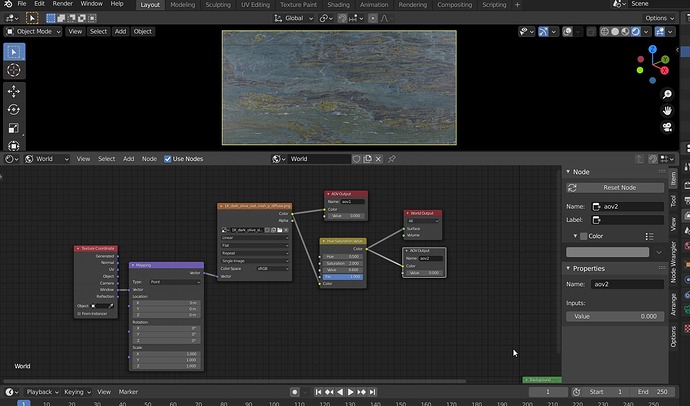Toggle proportional editing button
This screenshot has height=406, width=690.
(373, 18)
